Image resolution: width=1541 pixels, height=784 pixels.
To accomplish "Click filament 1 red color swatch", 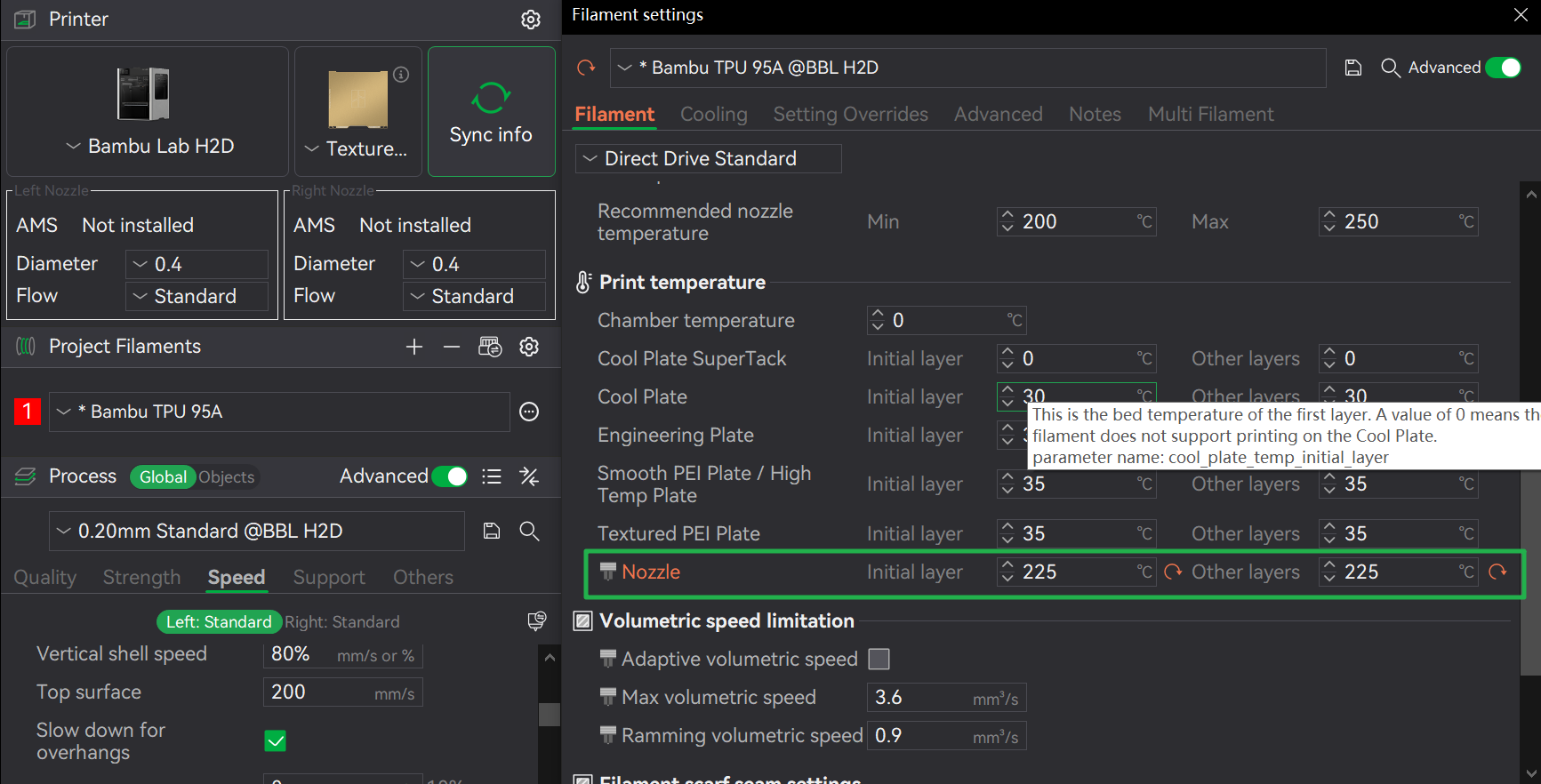I will pos(28,412).
